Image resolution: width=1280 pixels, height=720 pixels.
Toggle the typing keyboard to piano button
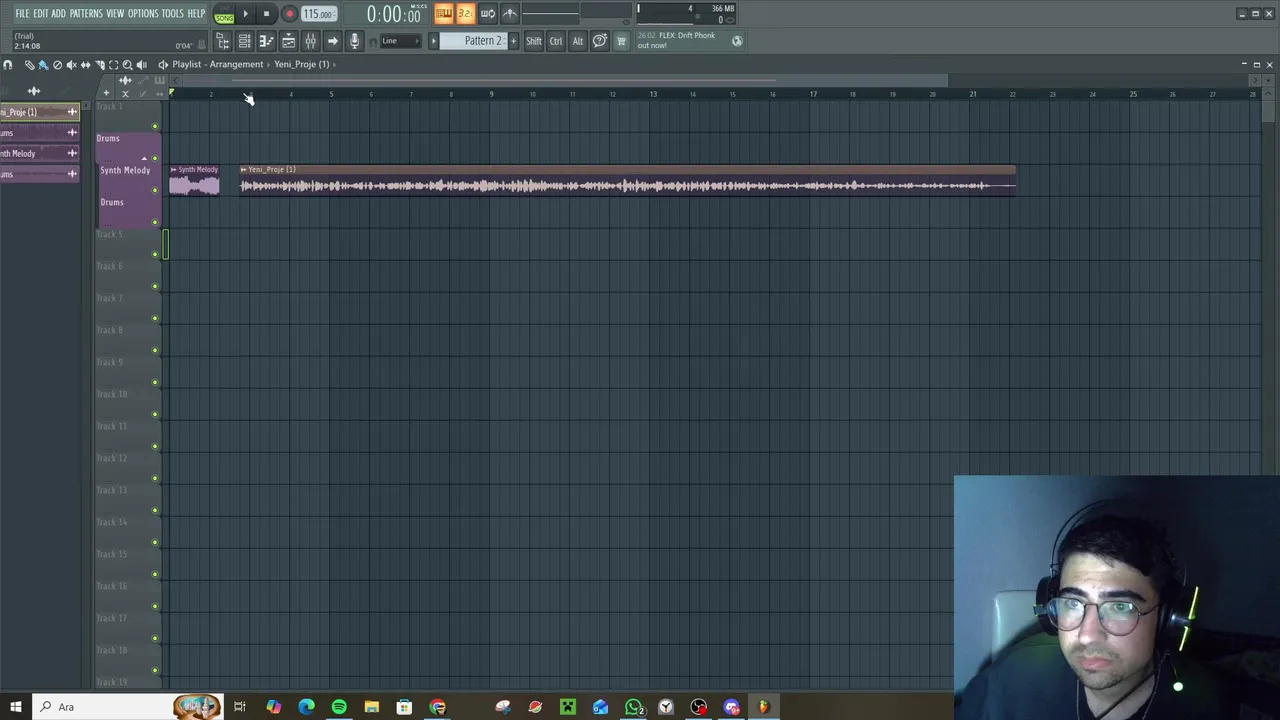443,13
